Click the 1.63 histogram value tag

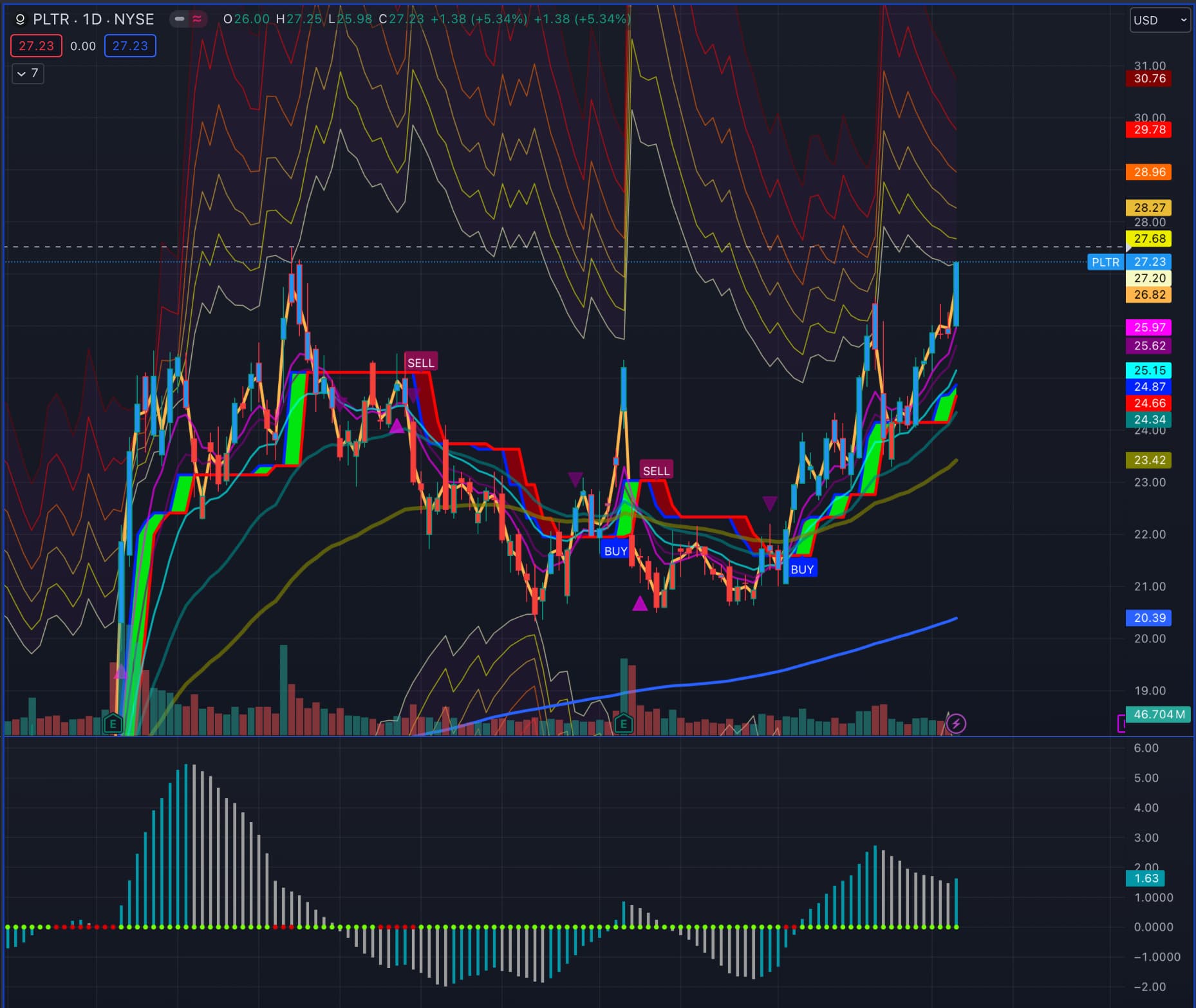1146,879
